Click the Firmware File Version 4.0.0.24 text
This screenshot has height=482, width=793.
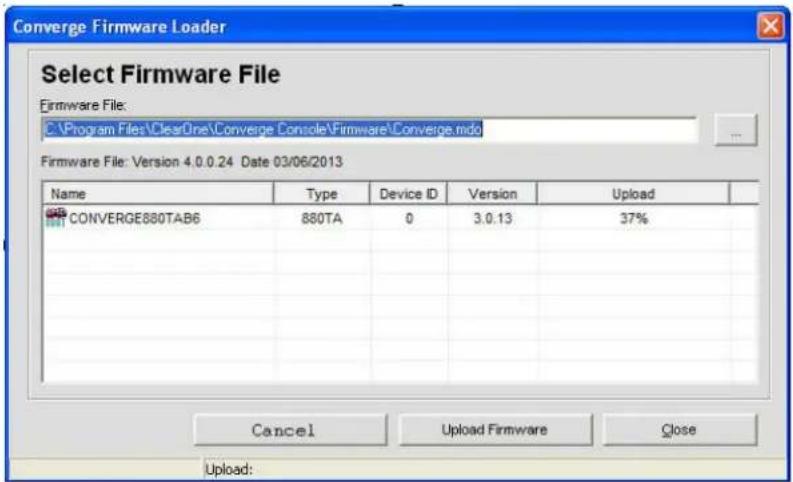click(192, 162)
